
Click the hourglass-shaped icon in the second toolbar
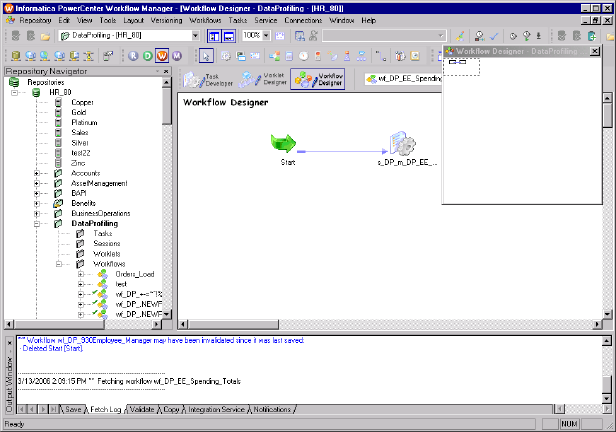point(90,56)
